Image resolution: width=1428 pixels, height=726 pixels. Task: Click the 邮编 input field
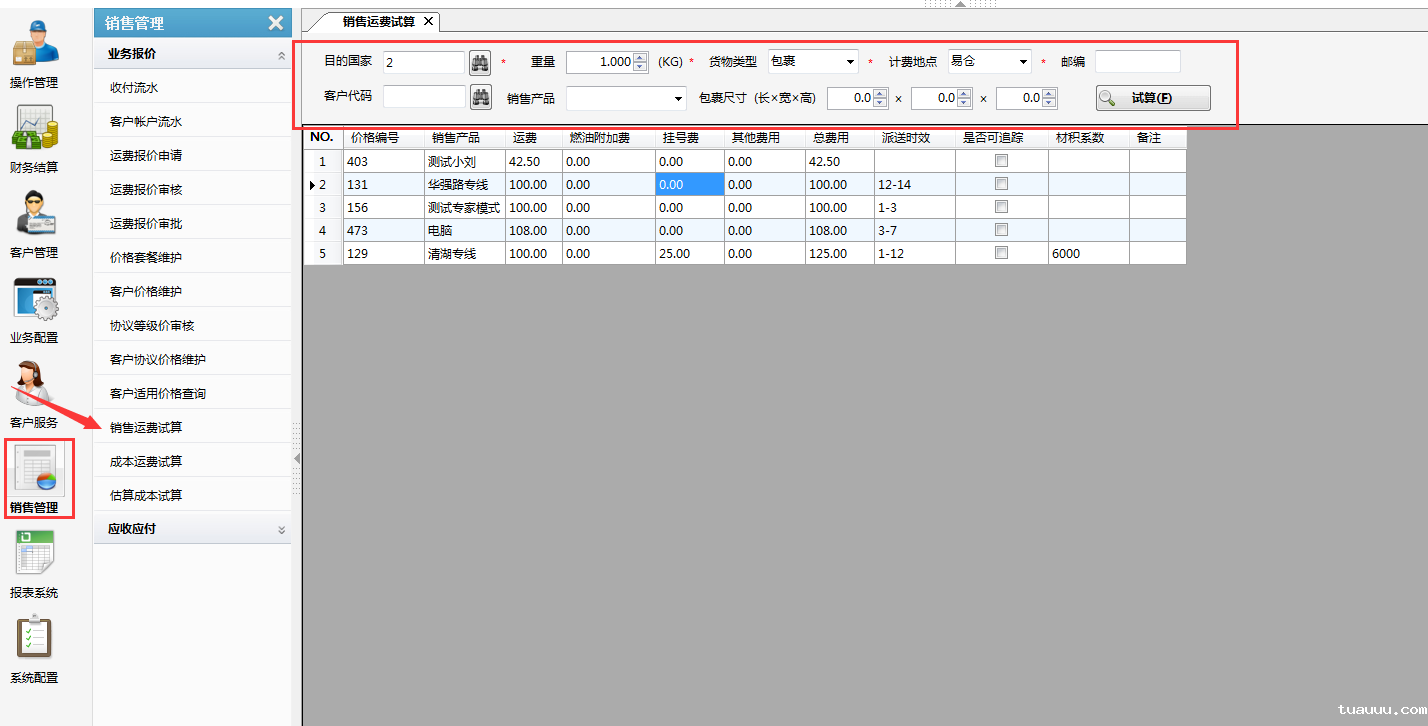(1137, 62)
